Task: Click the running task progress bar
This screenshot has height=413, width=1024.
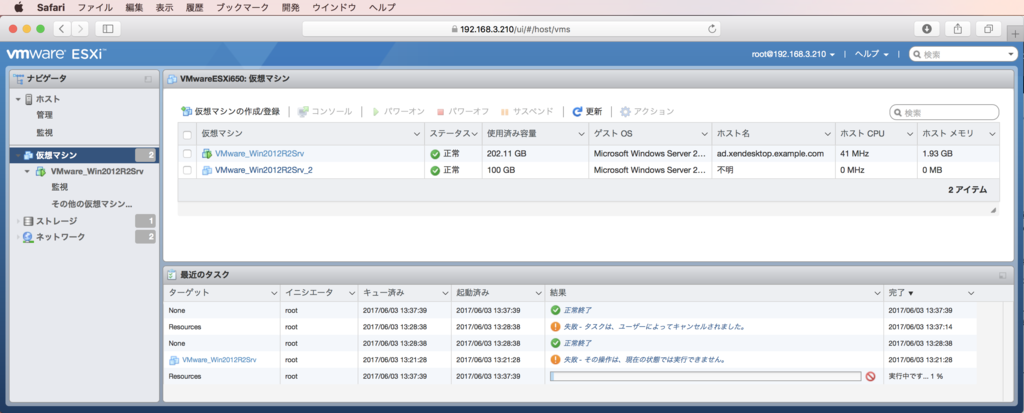Action: 705,376
